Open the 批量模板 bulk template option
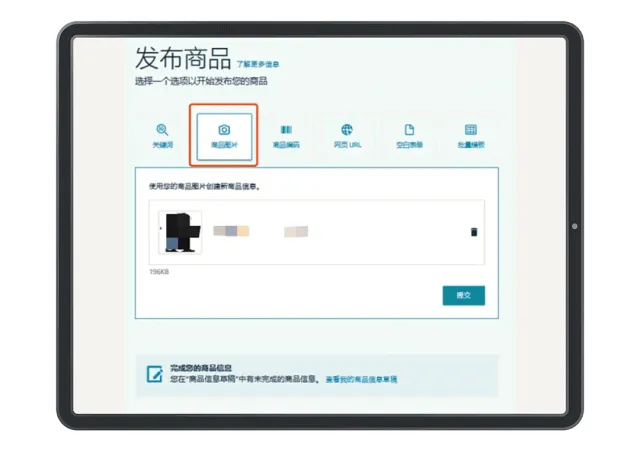640x475 pixels. click(471, 136)
